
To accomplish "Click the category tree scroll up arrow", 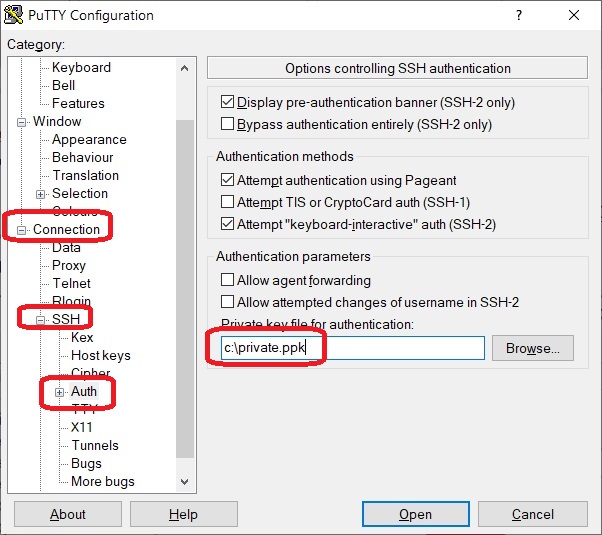I will coord(185,68).
